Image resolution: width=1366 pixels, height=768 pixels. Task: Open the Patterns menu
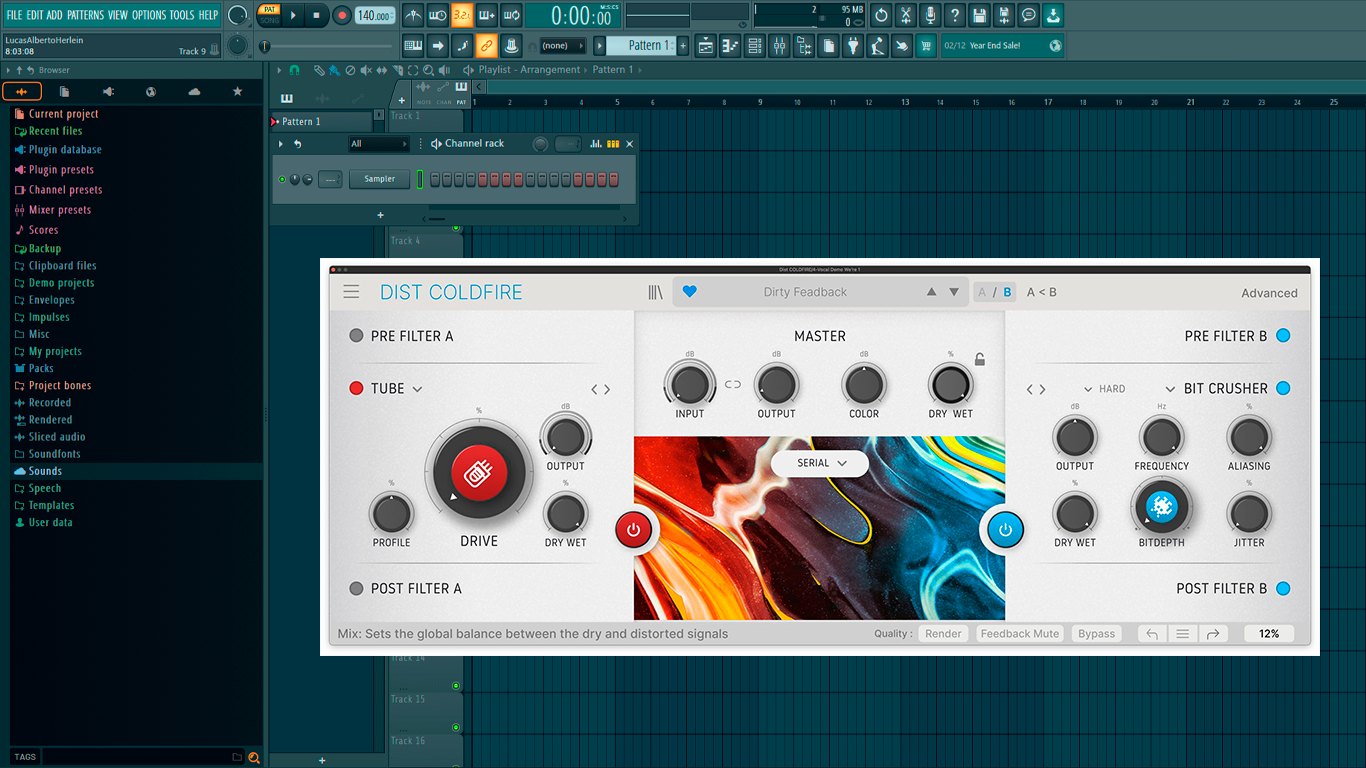[85, 15]
